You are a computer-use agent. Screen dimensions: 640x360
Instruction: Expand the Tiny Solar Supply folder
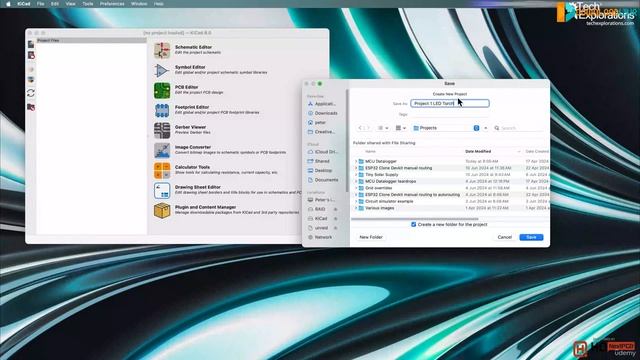356,175
